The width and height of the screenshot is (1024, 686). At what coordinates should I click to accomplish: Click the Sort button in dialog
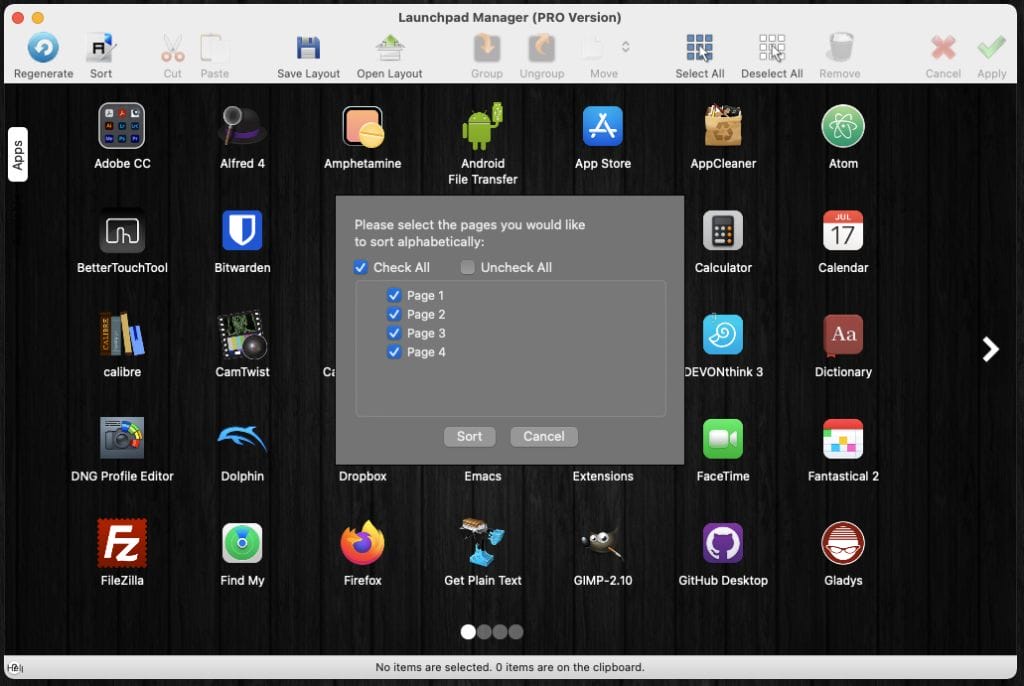(469, 437)
